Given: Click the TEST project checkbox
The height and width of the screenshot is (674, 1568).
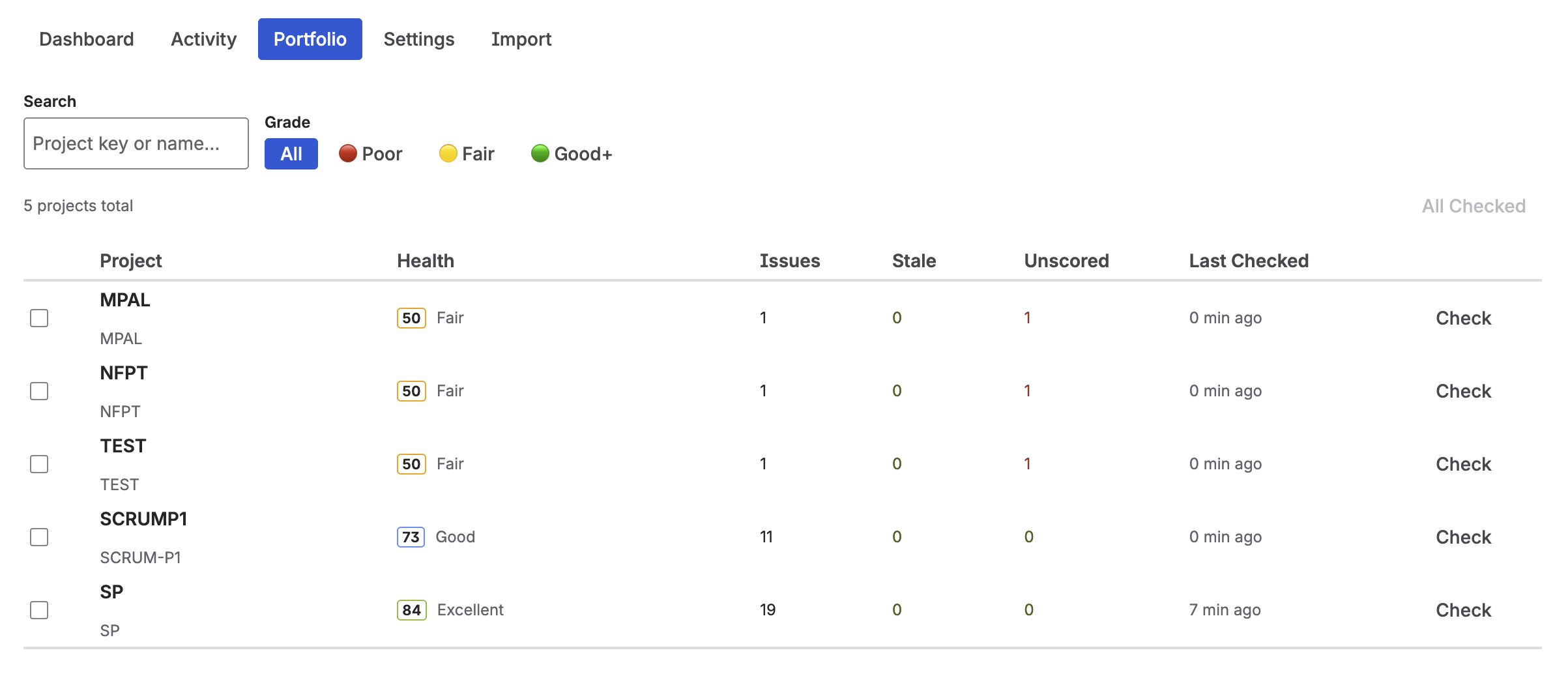Looking at the screenshot, I should click(40, 464).
